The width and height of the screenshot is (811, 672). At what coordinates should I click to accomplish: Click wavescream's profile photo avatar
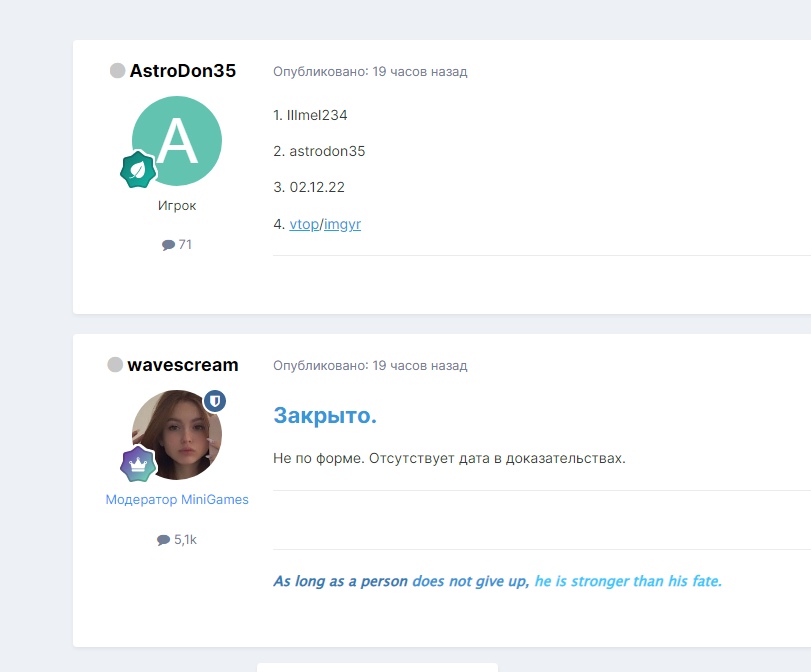click(177, 435)
